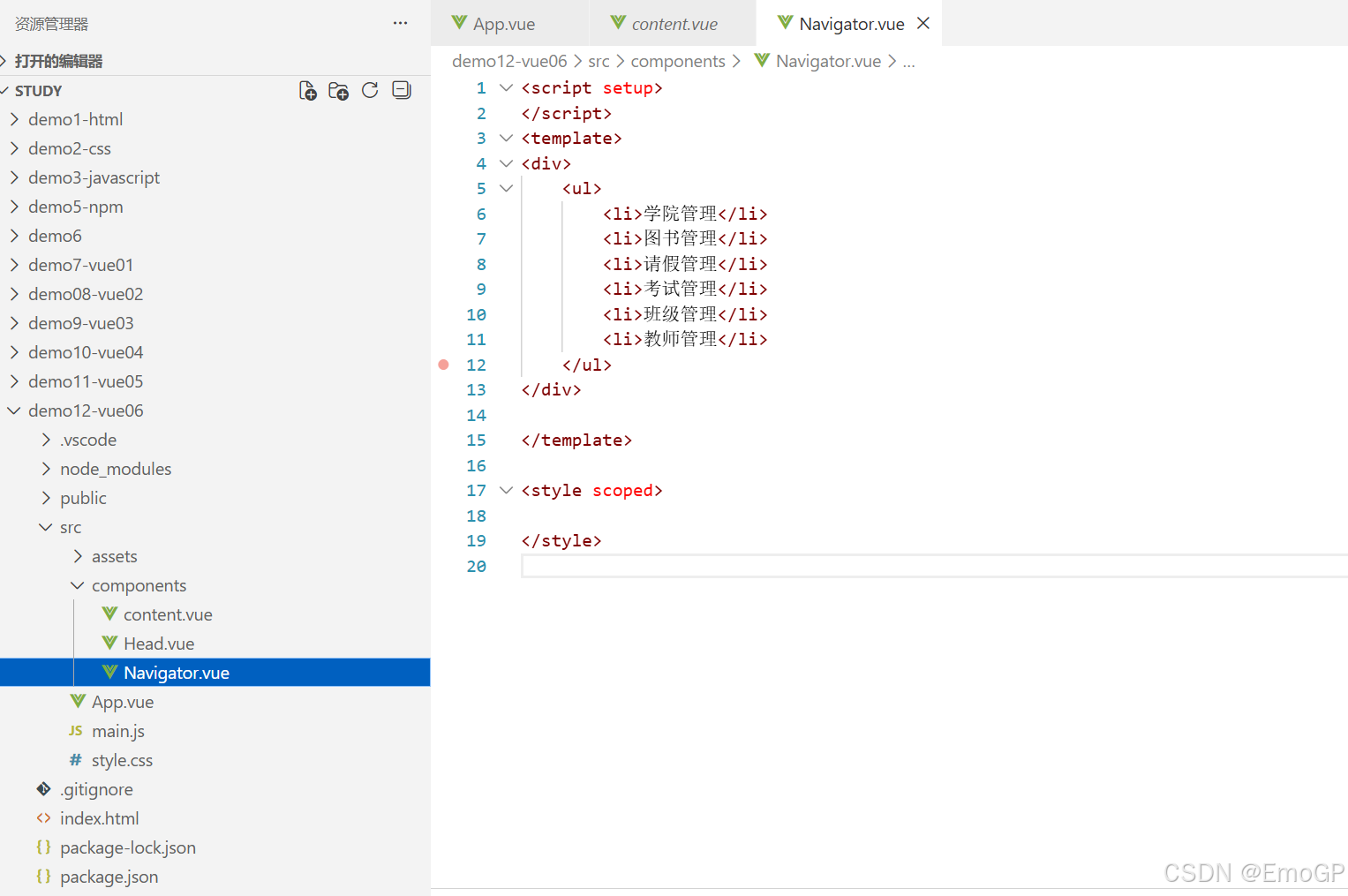Fold the template block on line 3

(506, 138)
